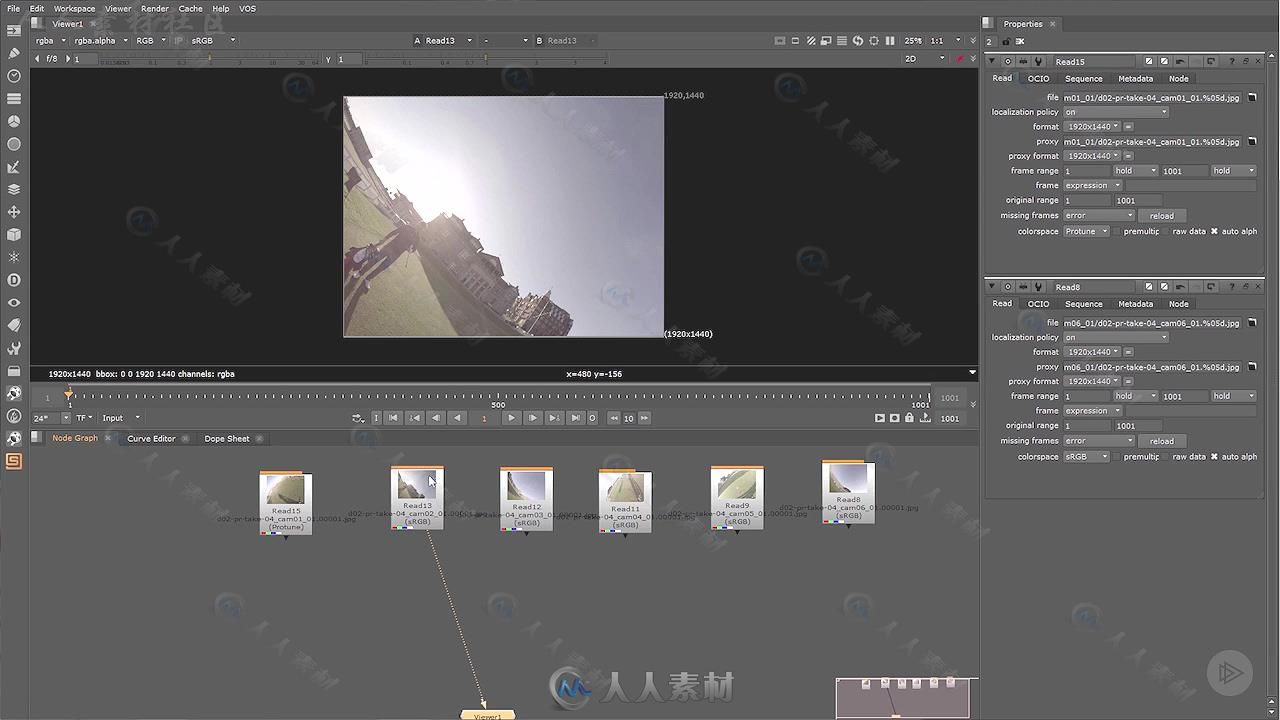This screenshot has width=1280, height=720.
Task: Open the Render menu
Action: point(155,8)
